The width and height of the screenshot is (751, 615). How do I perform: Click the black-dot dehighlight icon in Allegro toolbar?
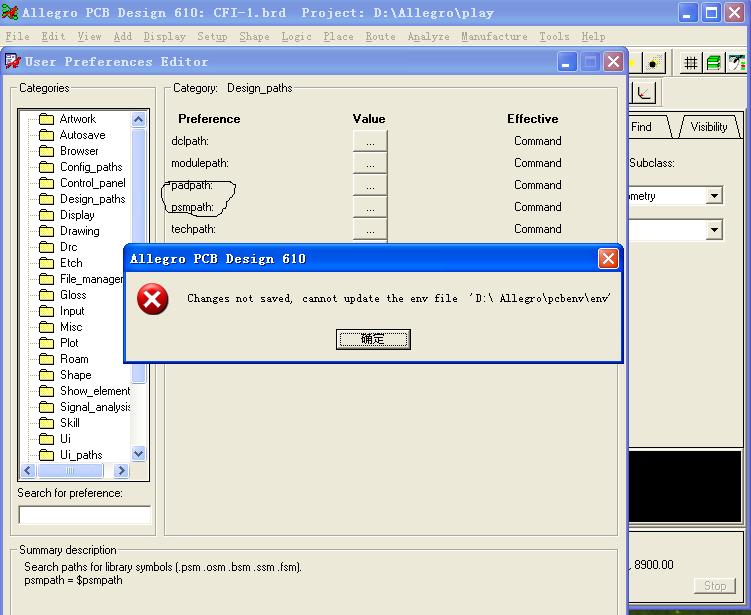[652, 63]
